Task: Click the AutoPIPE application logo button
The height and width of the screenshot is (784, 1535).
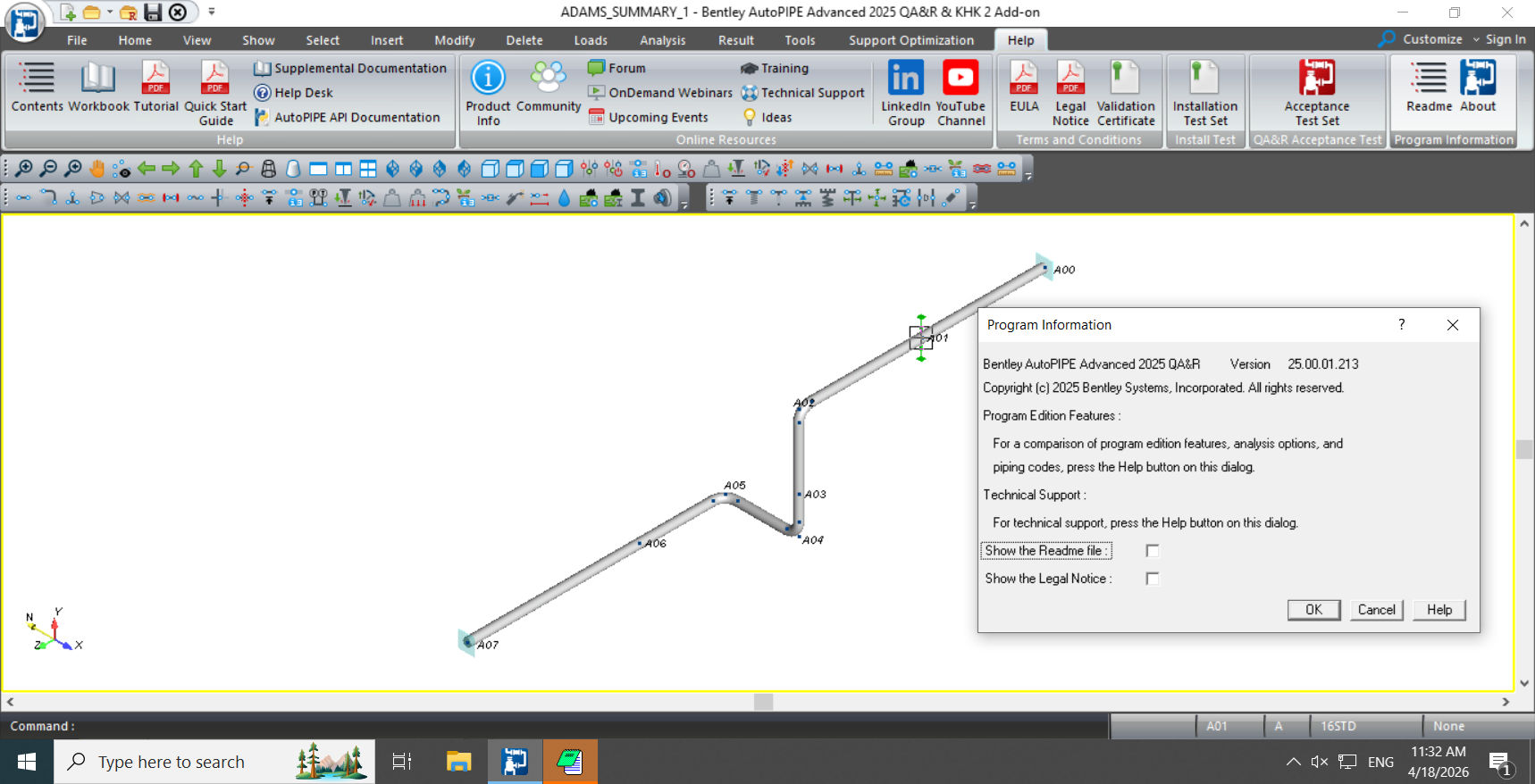Action: coord(24,22)
